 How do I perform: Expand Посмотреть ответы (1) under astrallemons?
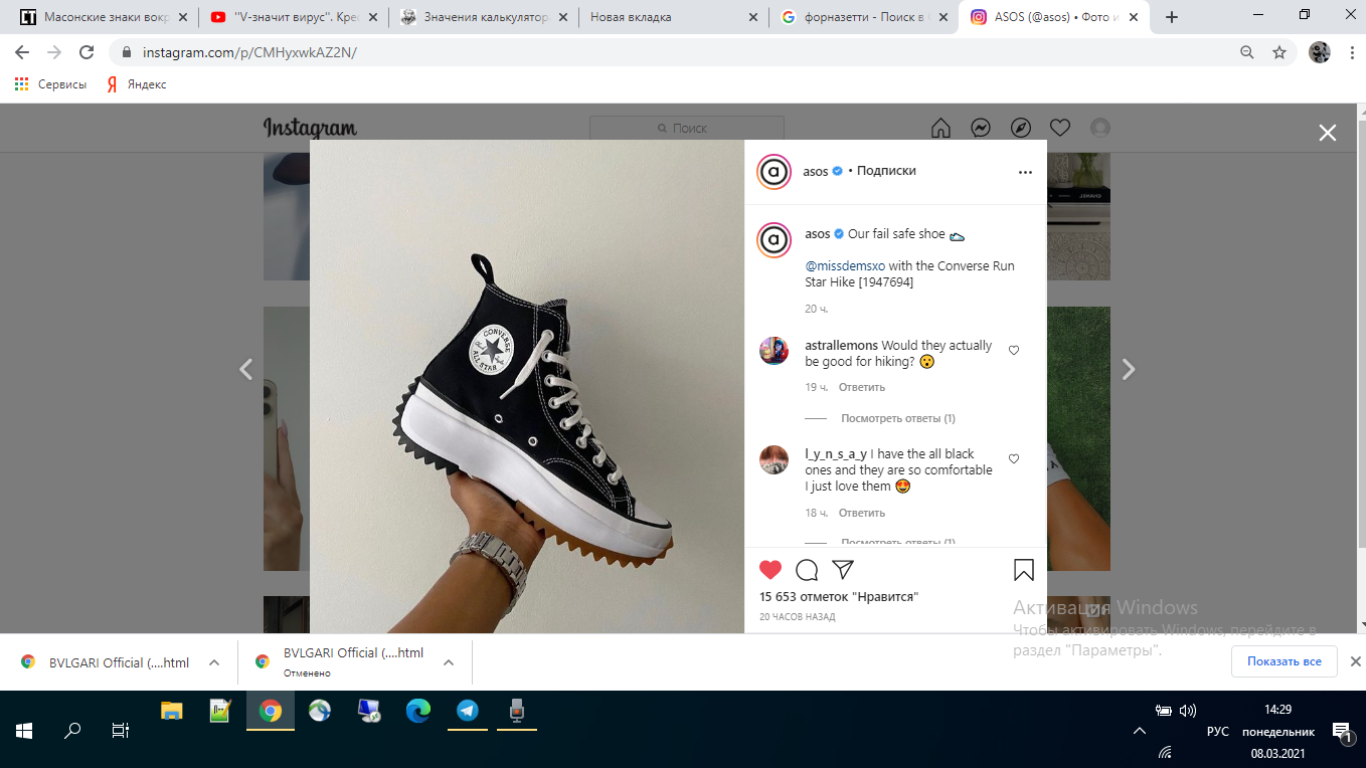[898, 418]
